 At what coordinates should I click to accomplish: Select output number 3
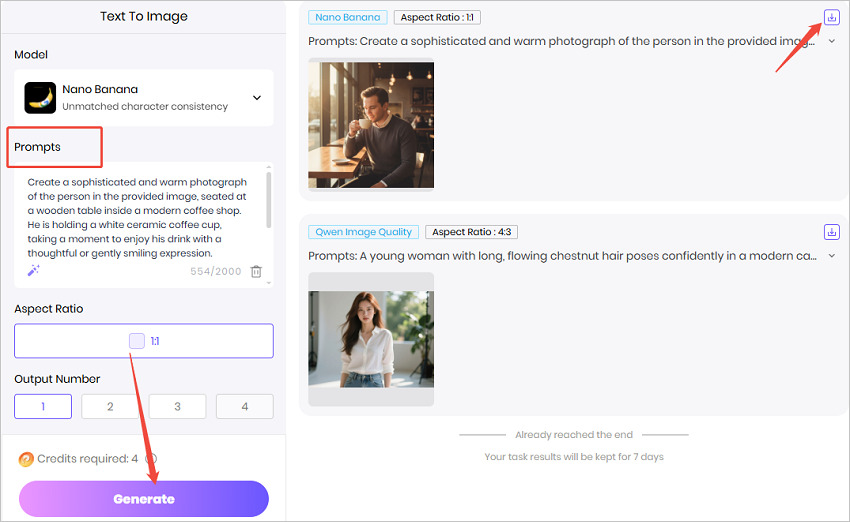click(x=177, y=406)
